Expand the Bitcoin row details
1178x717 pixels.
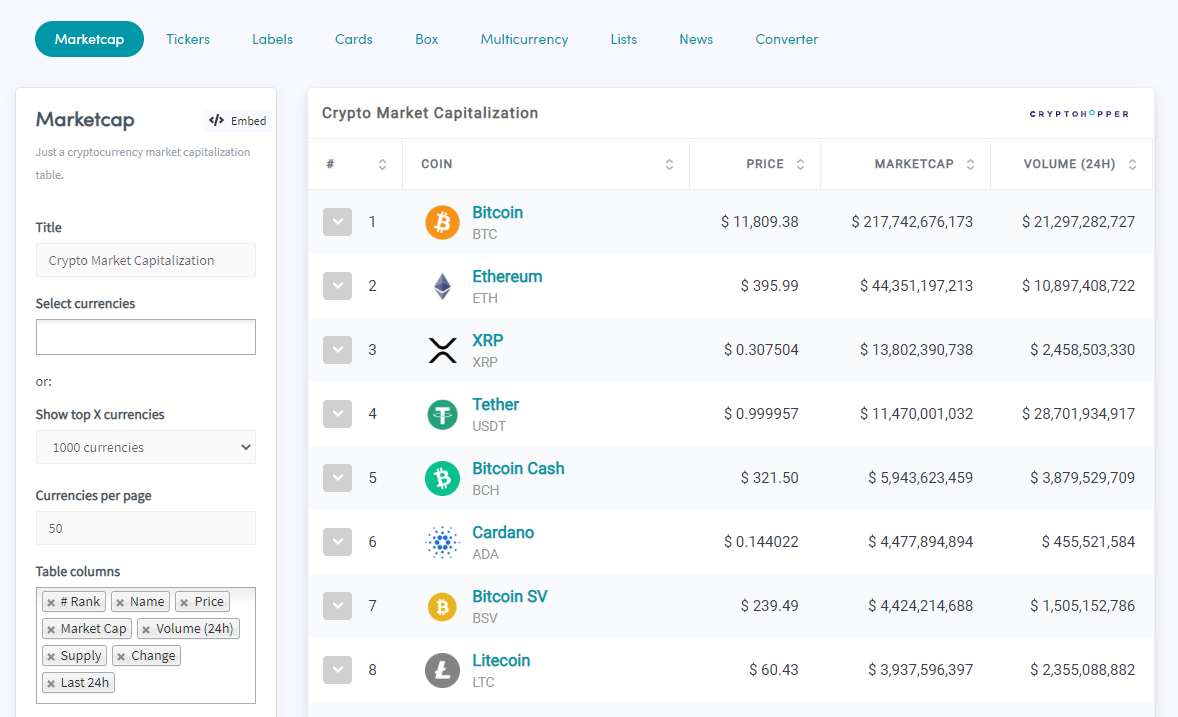click(337, 222)
